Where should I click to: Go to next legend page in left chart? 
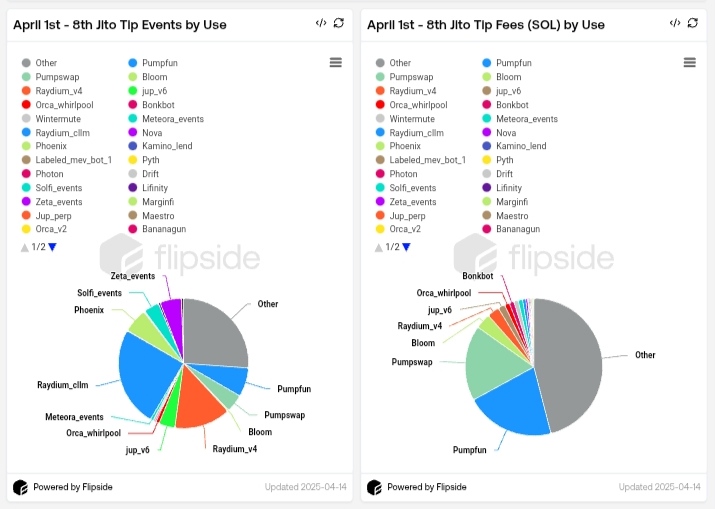(x=53, y=247)
